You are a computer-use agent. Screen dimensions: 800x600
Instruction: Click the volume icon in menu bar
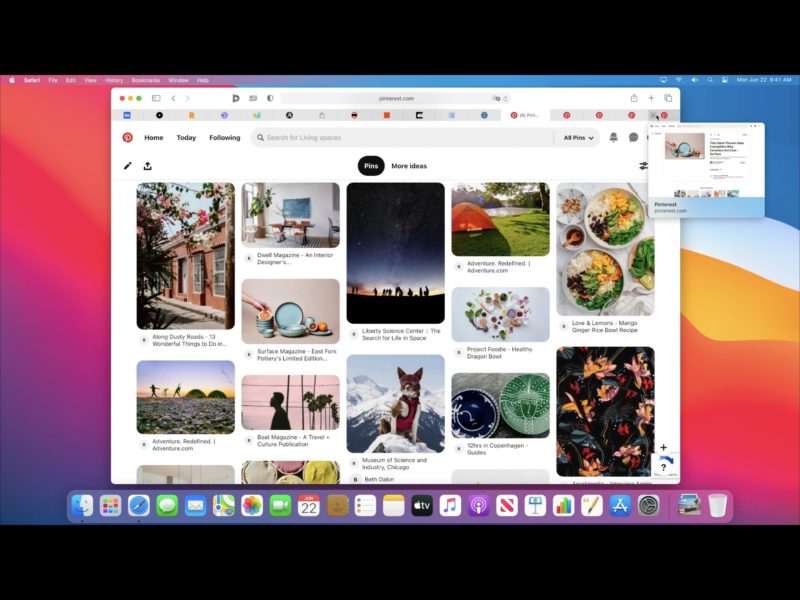(x=694, y=80)
